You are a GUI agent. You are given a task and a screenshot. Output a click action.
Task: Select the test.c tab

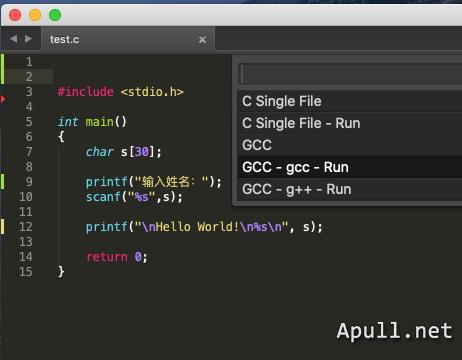tap(128, 39)
